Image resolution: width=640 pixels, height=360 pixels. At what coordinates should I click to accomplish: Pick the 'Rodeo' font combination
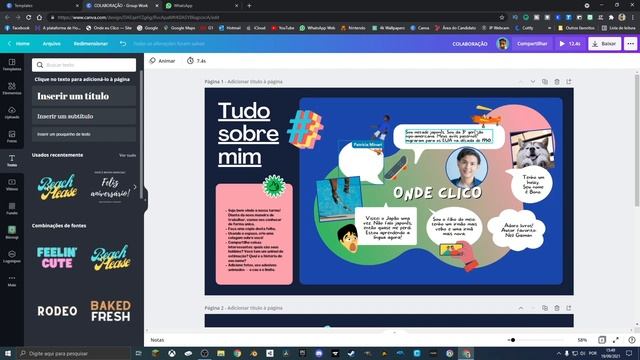[x=57, y=311]
